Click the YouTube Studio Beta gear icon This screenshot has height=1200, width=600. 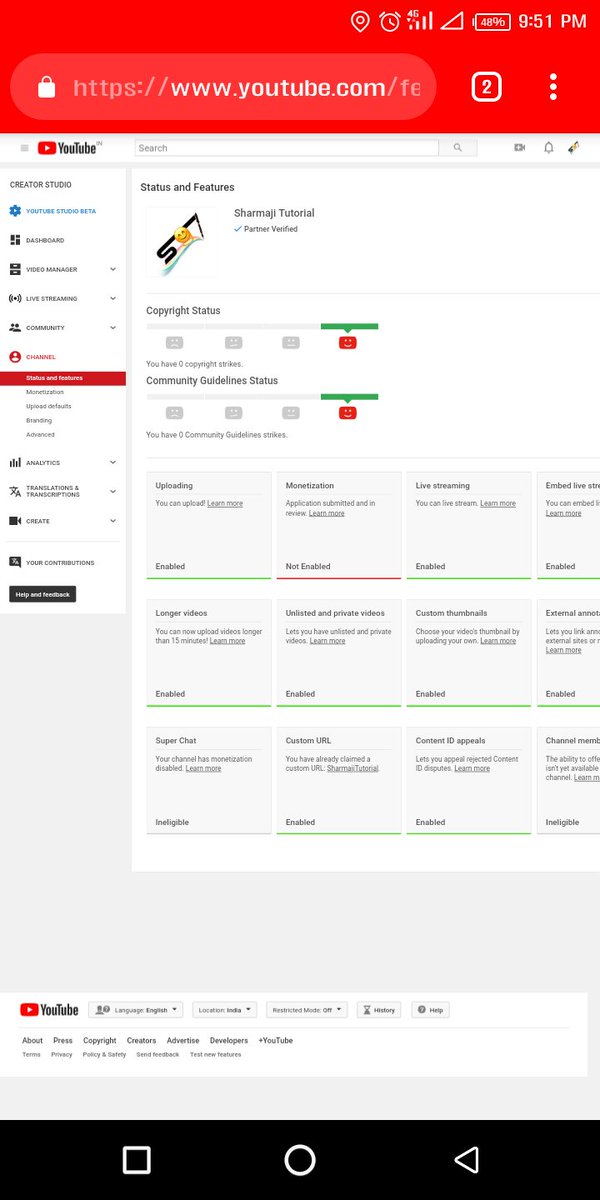[15, 211]
